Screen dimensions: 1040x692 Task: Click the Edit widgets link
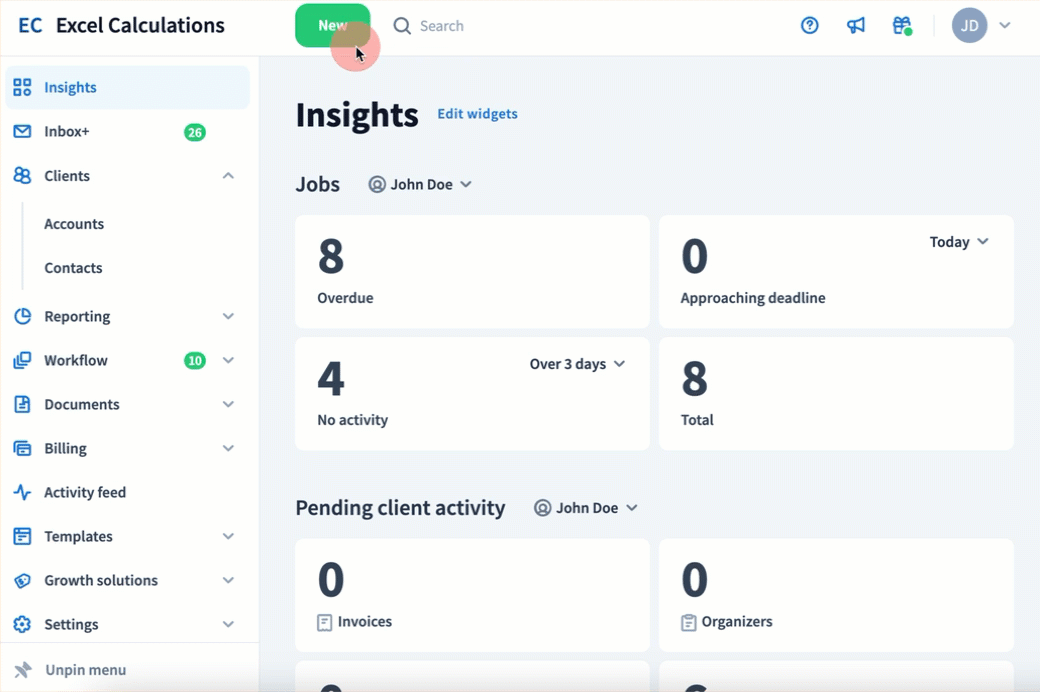coord(477,114)
